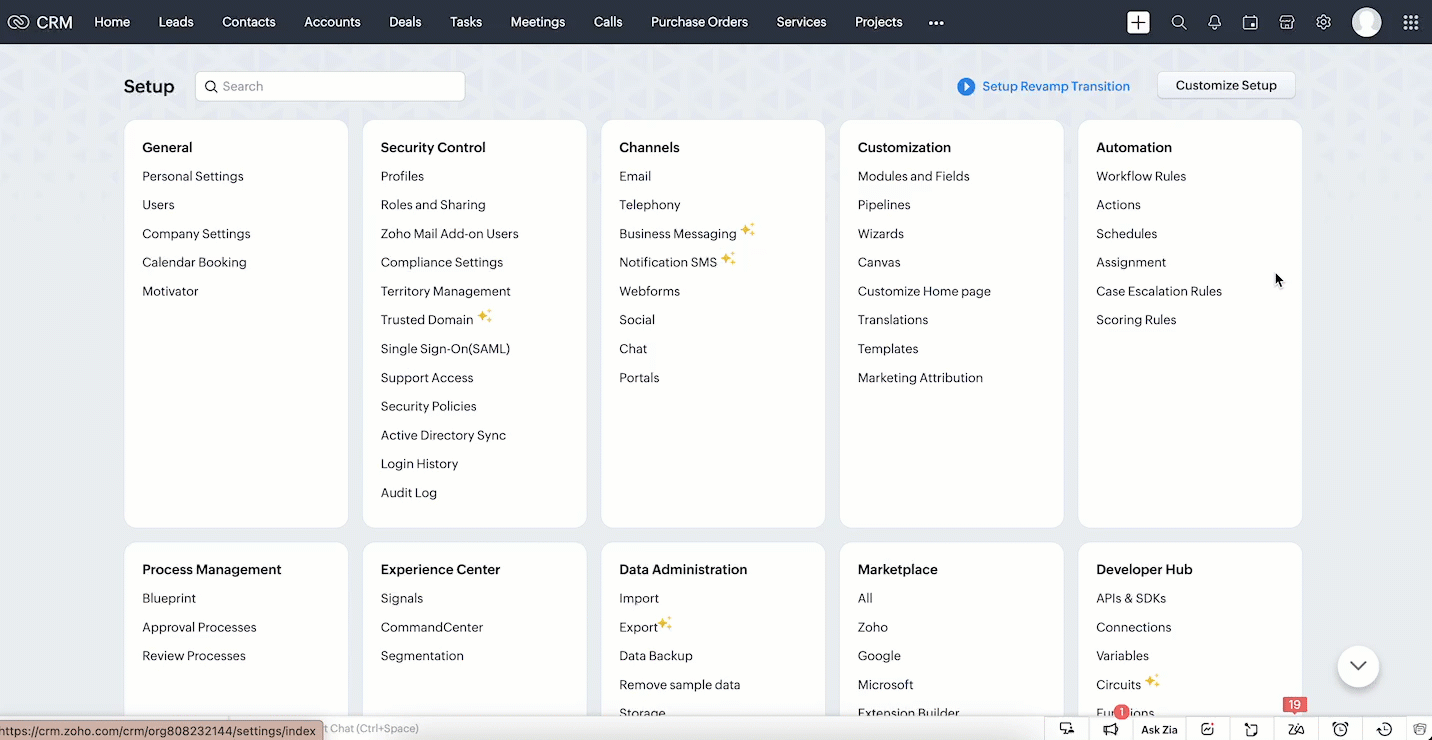This screenshot has width=1432, height=740.
Task: Open the marketplace store icon
Action: (x=1287, y=22)
